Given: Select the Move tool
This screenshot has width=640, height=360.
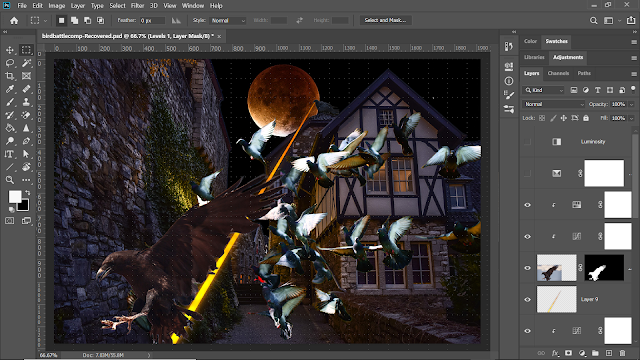Looking at the screenshot, I should point(10,50).
